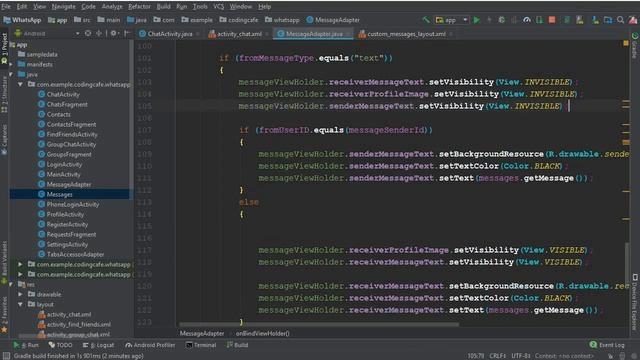Viewport: 640px width, 360px height.
Task: Open the Refactor menu
Action: [x=139, y=7]
